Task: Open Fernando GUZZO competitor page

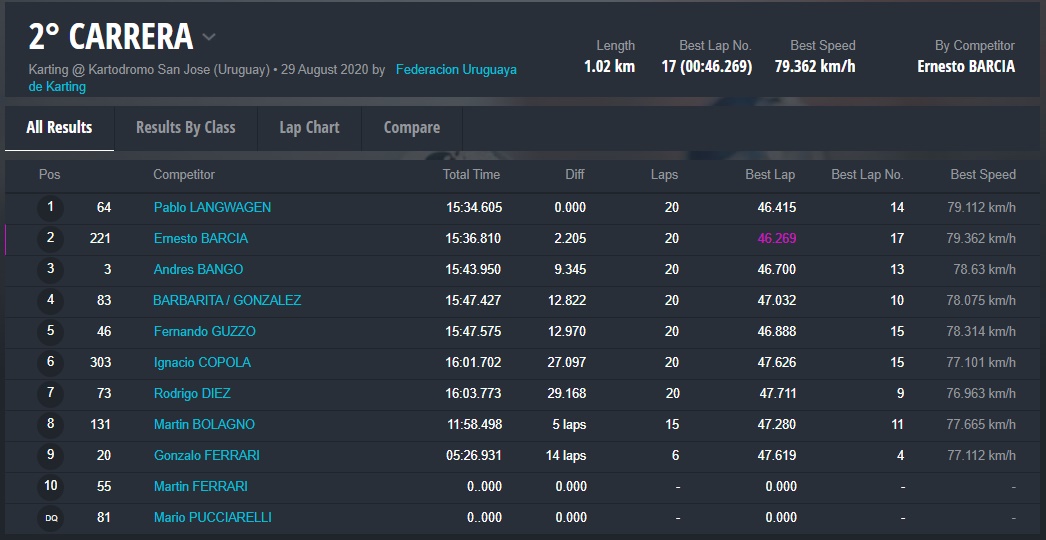Action: click(204, 331)
